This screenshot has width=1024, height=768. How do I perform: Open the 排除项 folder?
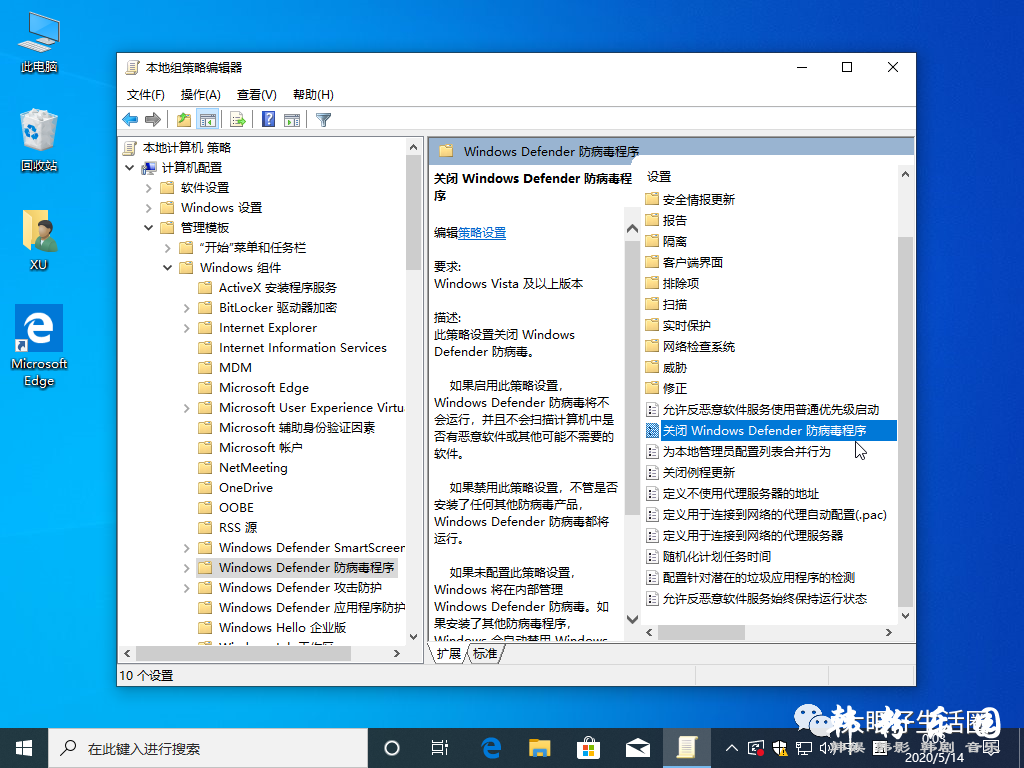[672, 283]
